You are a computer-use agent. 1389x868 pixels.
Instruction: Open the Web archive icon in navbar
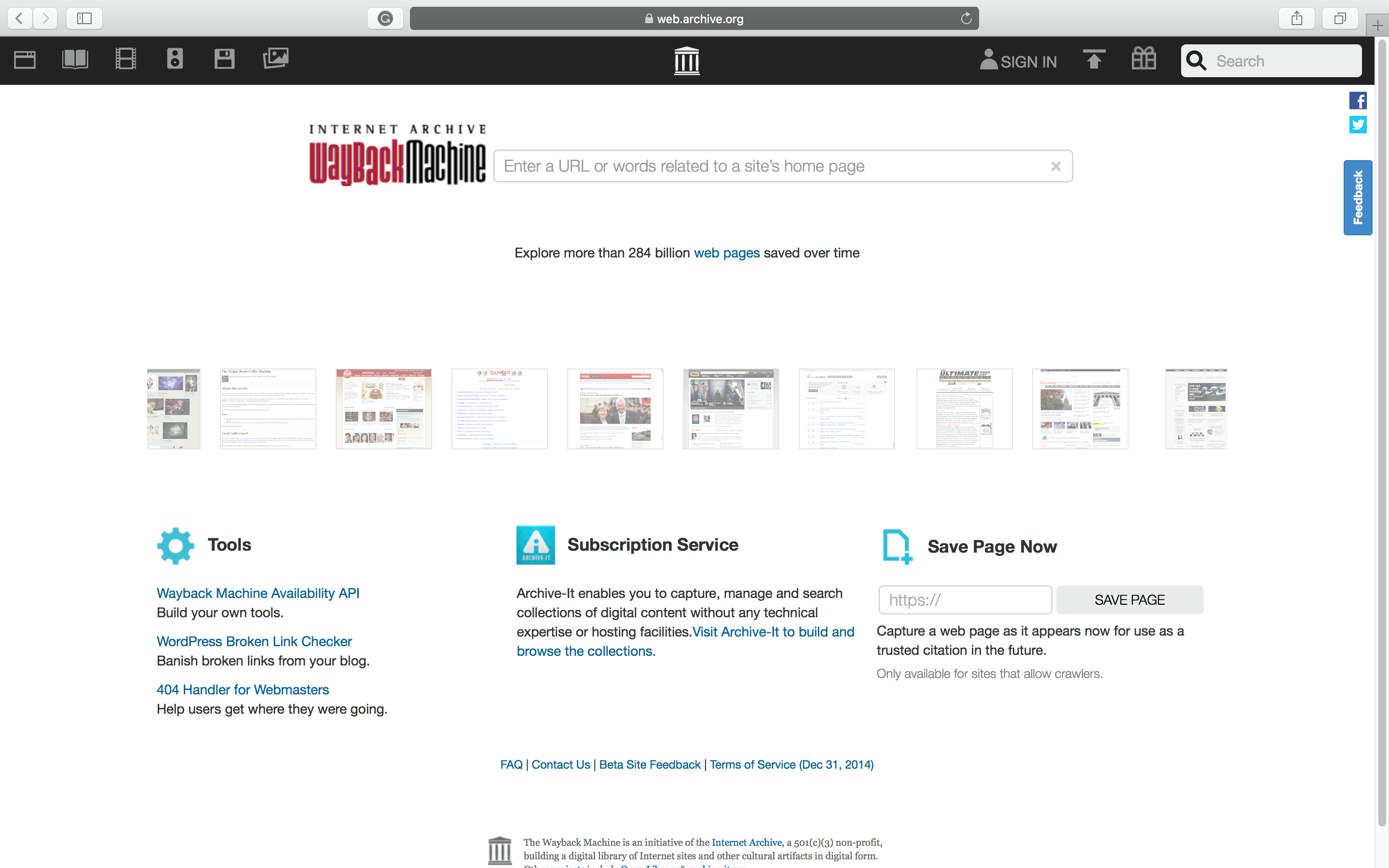[x=25, y=60]
